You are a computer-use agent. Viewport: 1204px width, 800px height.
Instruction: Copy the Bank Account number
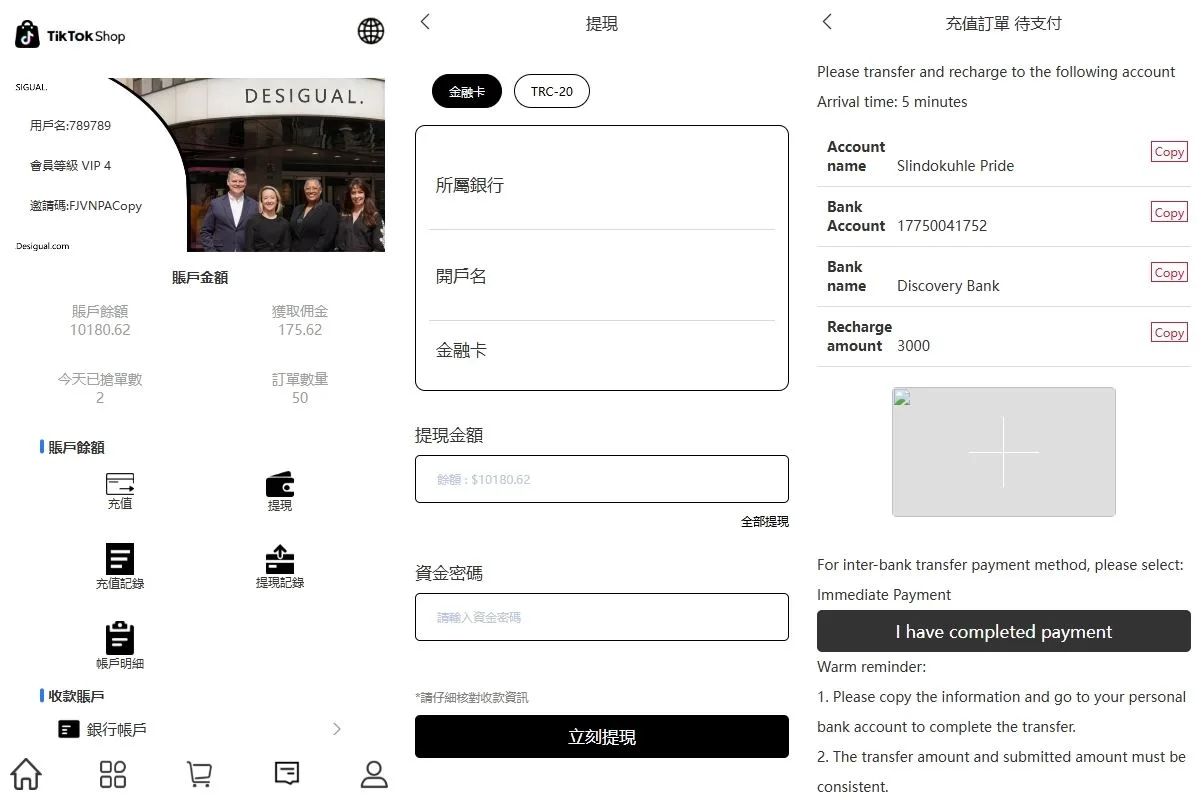[x=1169, y=213]
